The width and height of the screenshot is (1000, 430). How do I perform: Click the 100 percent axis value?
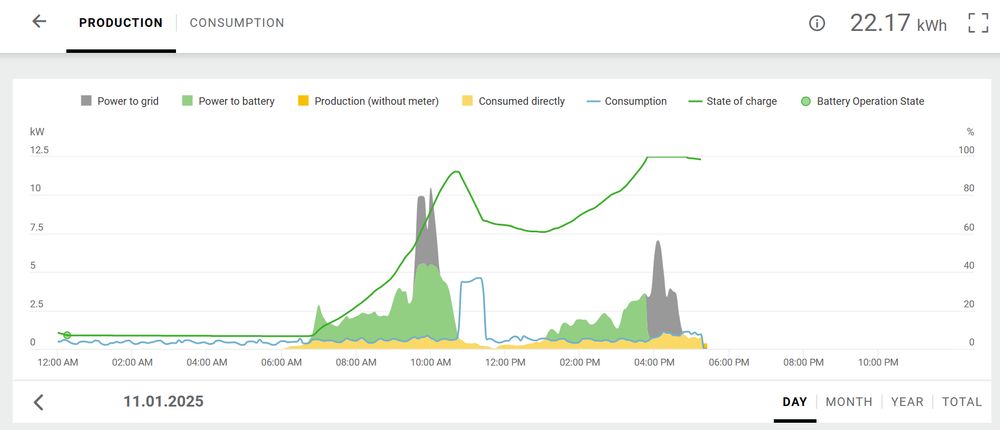click(967, 151)
